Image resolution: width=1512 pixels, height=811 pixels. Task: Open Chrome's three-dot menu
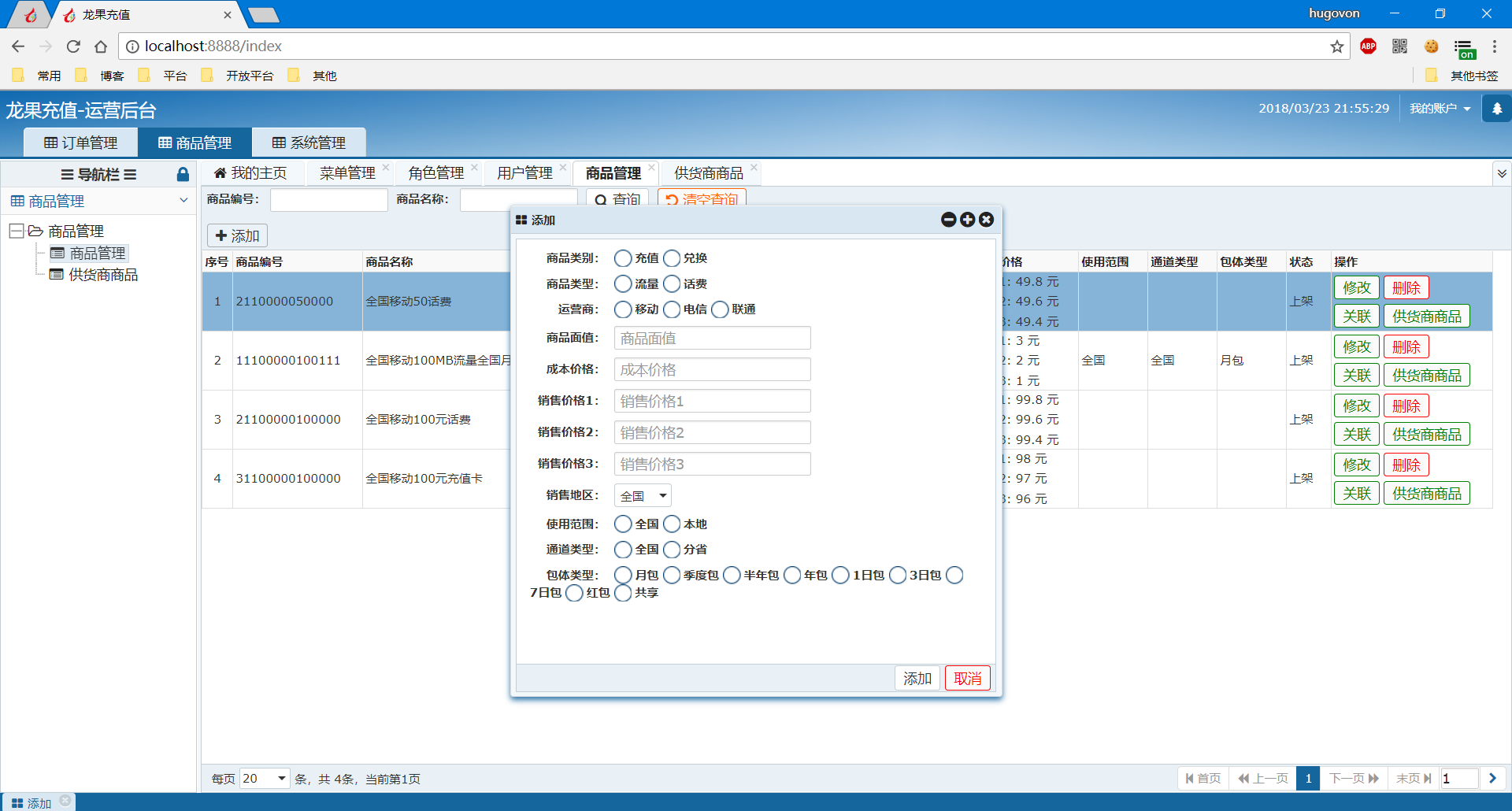pyautogui.click(x=1494, y=46)
